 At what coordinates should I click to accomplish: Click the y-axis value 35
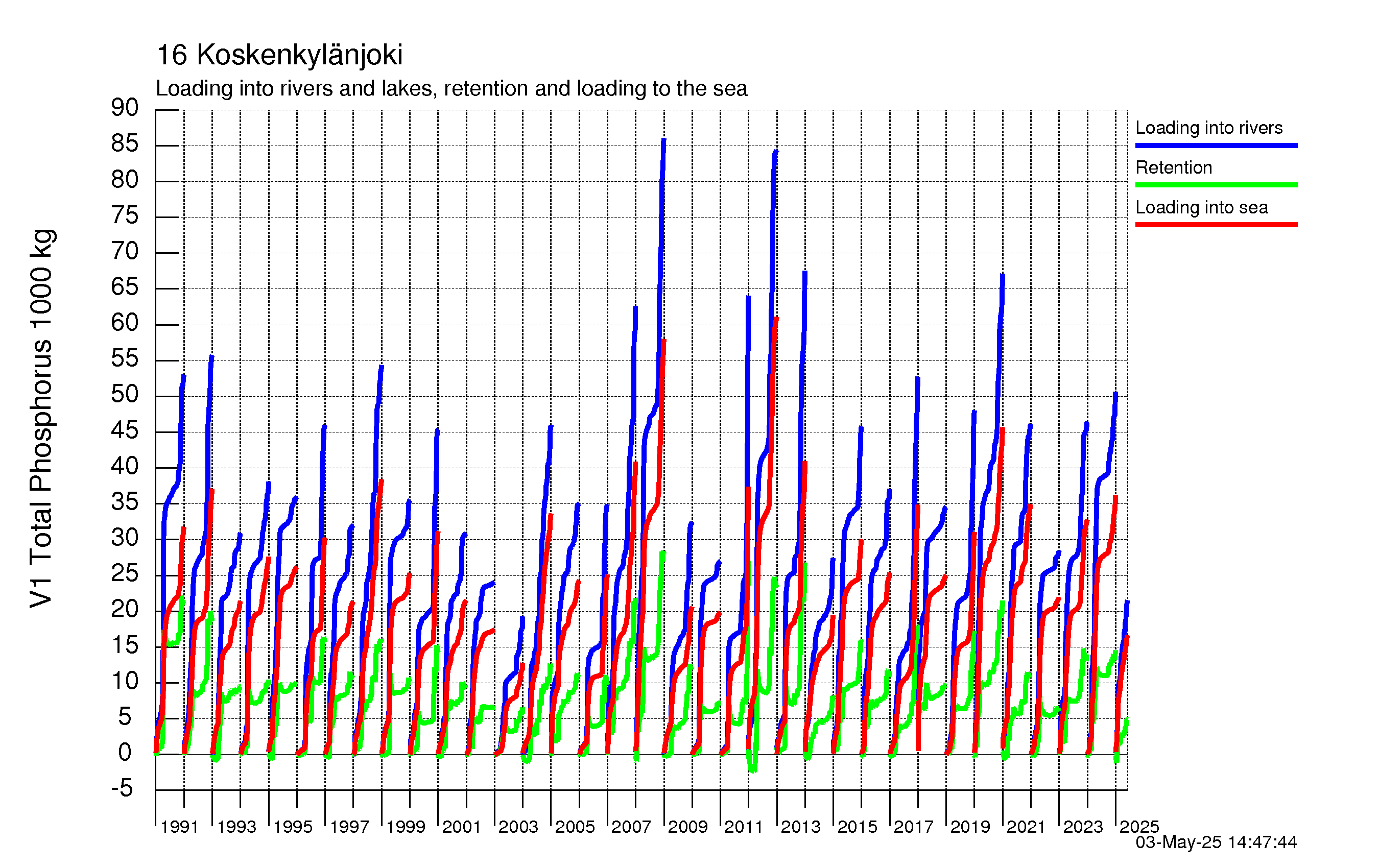tap(125, 502)
